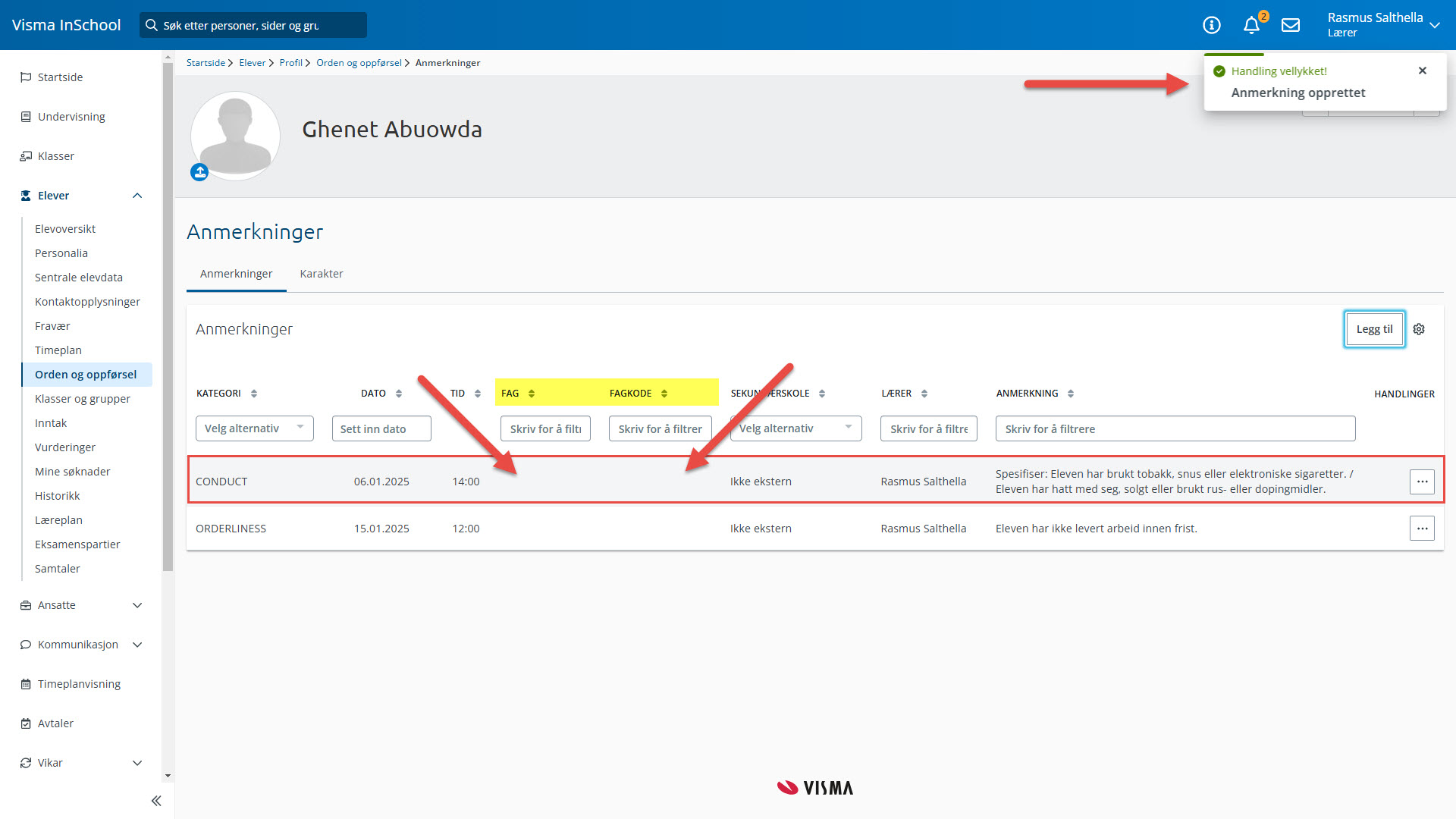Open Rasmus Salthella user menu
This screenshot has height=819, width=1456.
point(1382,25)
